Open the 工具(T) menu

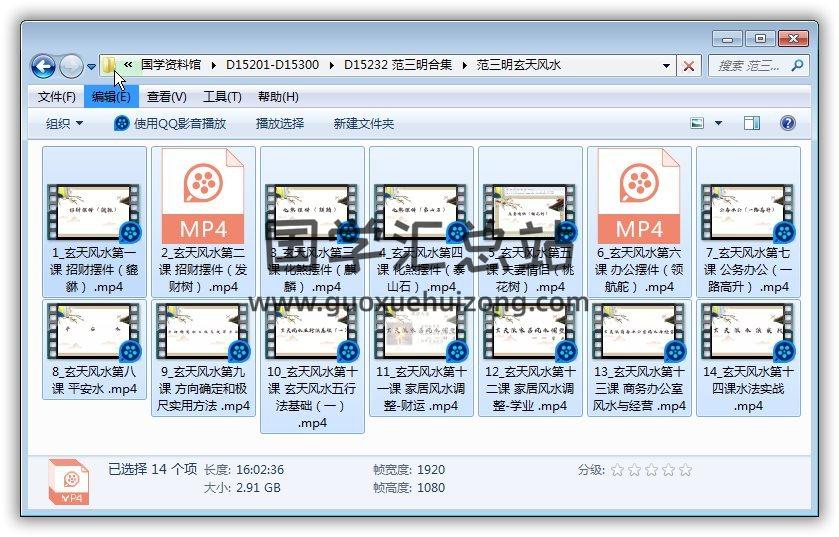tap(222, 97)
